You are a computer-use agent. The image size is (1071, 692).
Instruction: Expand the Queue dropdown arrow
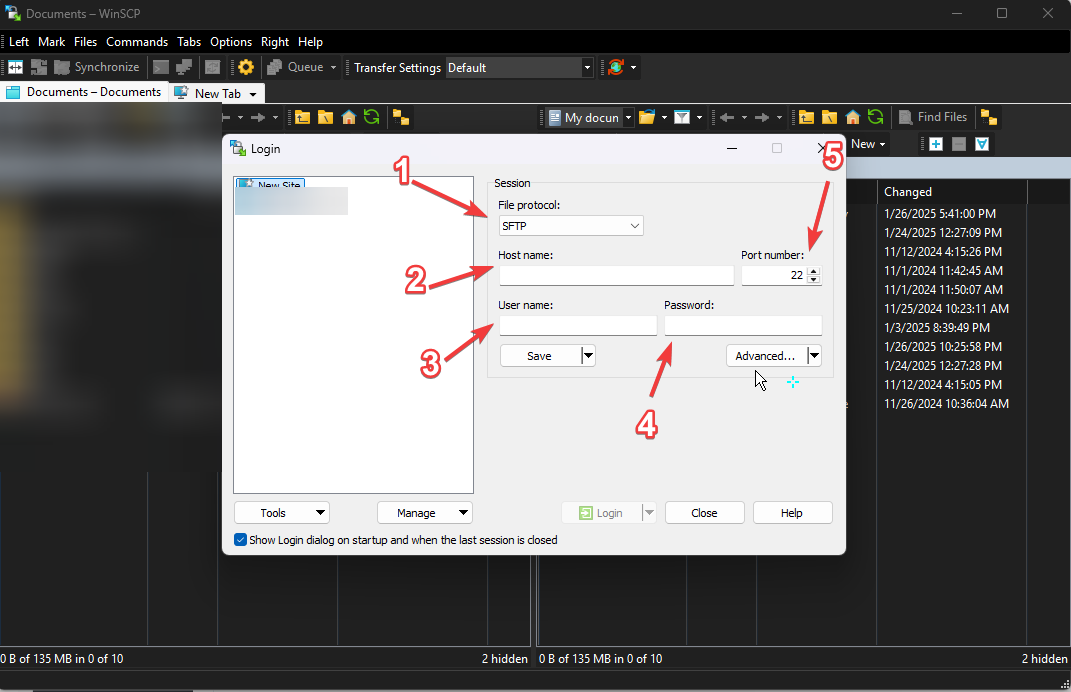(x=333, y=67)
